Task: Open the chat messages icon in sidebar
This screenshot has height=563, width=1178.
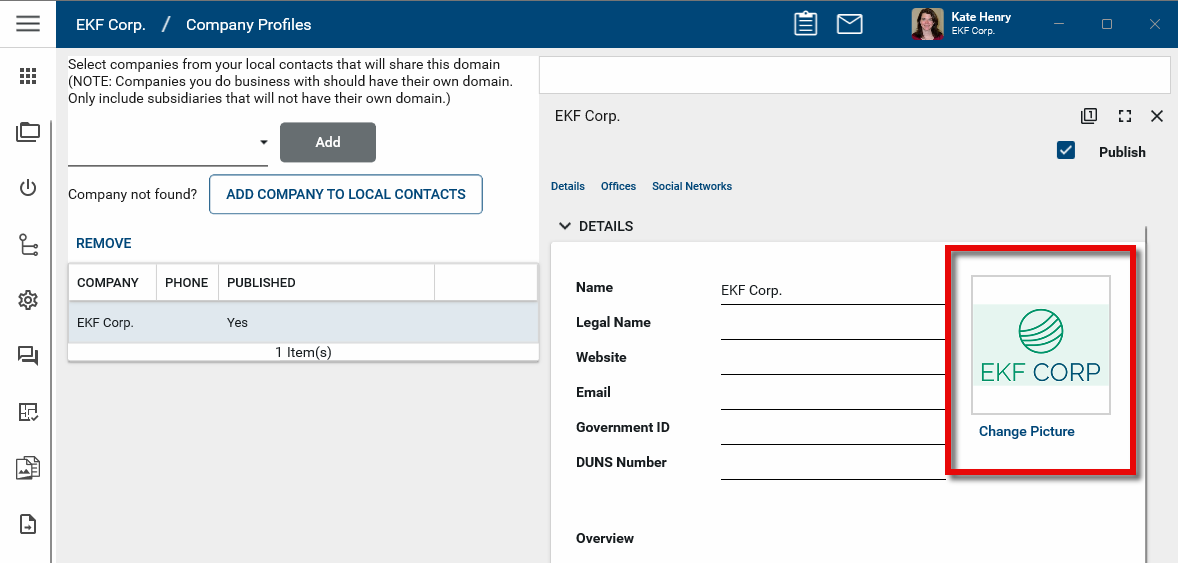Action: tap(28, 356)
